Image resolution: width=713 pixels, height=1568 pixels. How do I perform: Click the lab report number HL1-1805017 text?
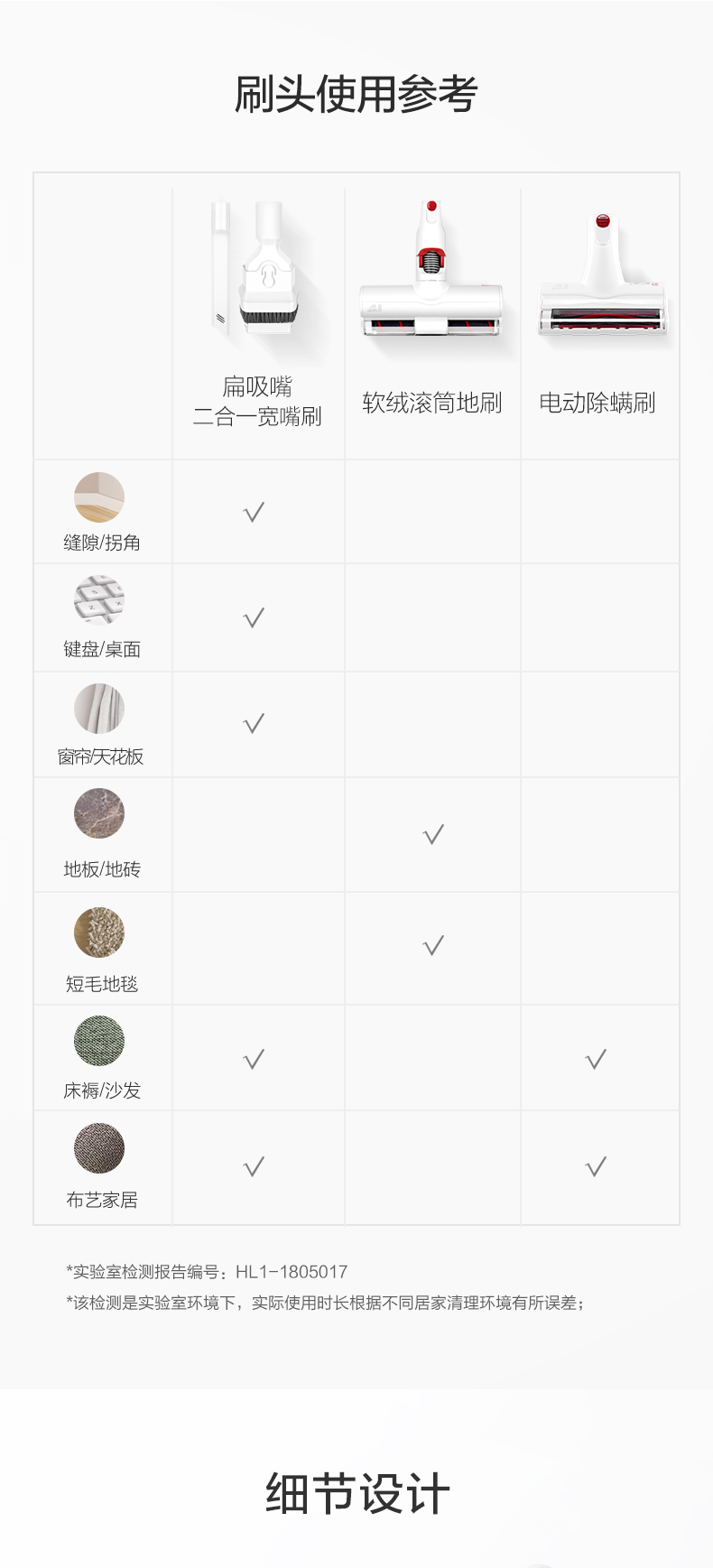[x=292, y=1272]
